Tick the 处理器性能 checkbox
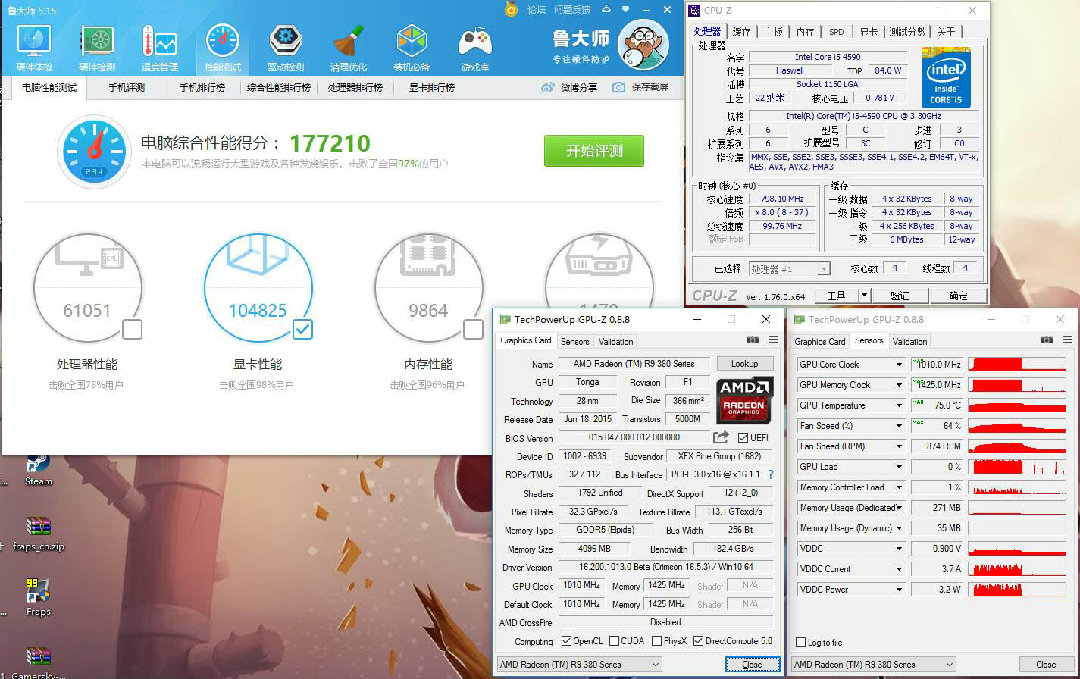Screen dimensions: 1080x679 pyautogui.click(x=132, y=330)
